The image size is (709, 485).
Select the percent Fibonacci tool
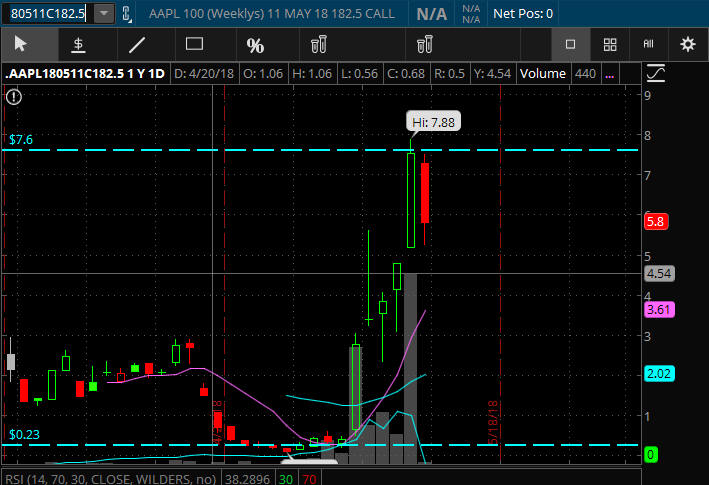tap(255, 45)
